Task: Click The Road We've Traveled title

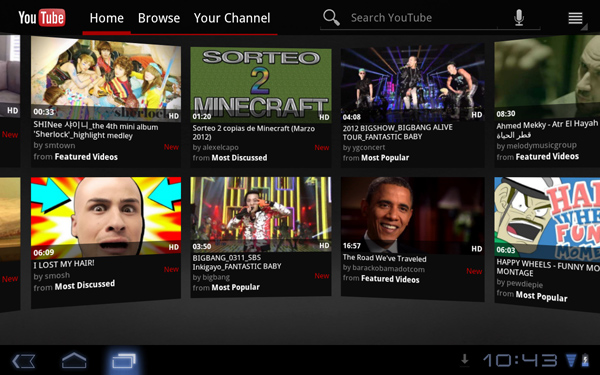Action: tap(385, 258)
